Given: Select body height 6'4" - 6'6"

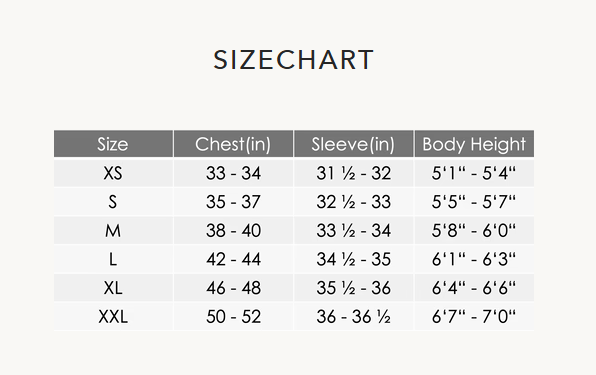Looking at the screenshot, I should point(474,288).
